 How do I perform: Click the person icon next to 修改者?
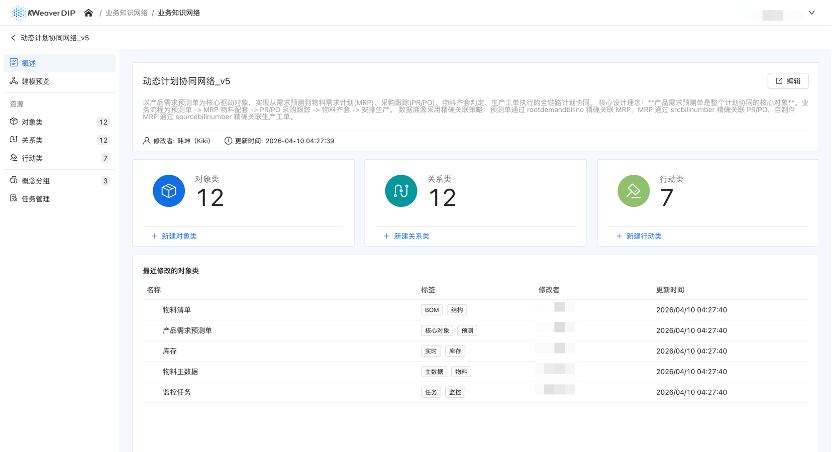click(146, 141)
